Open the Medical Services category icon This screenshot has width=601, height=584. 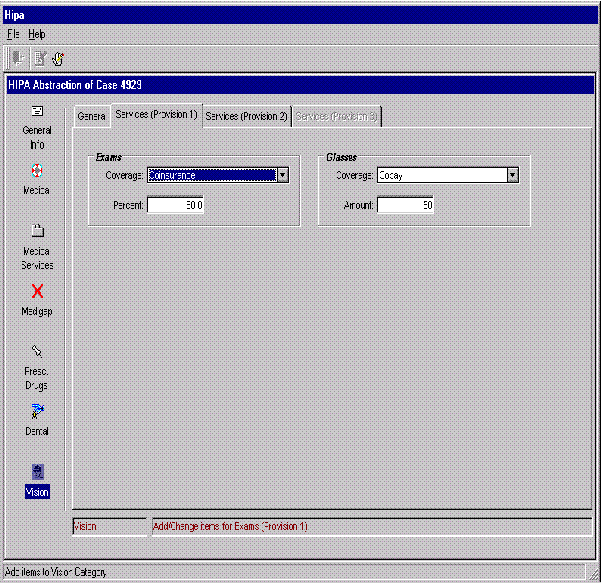coord(37,231)
